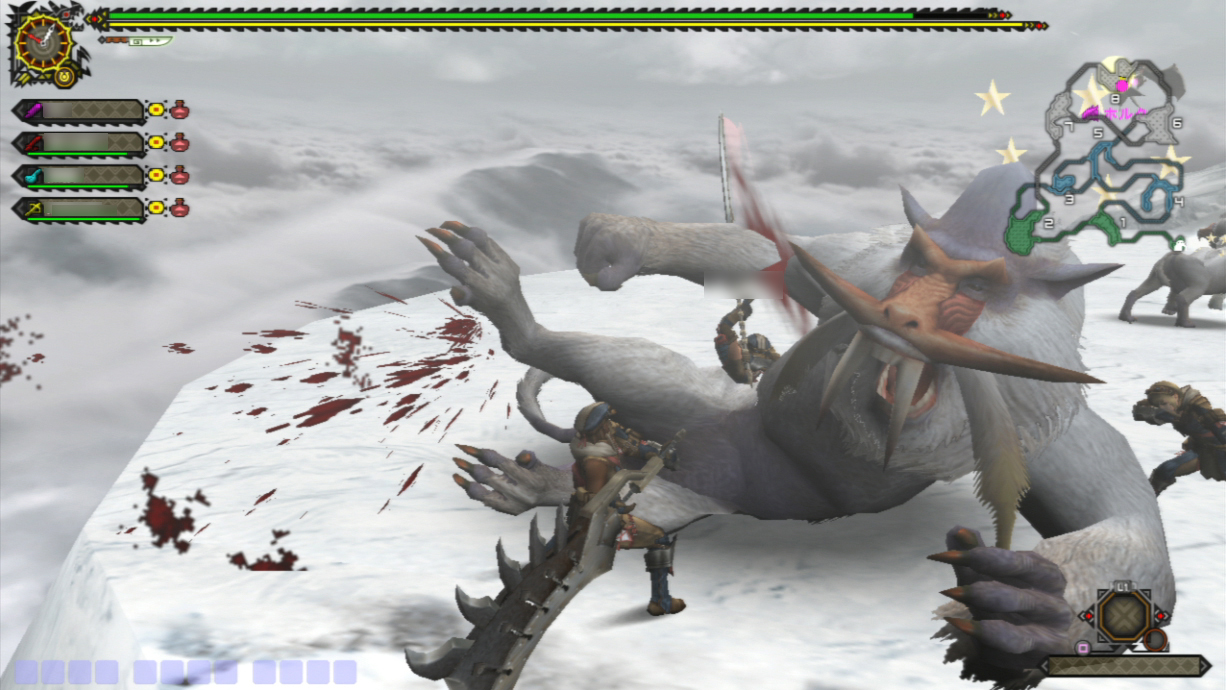This screenshot has width=1226, height=690.
Task: Click area 6 on the minimap
Action: point(1177,123)
